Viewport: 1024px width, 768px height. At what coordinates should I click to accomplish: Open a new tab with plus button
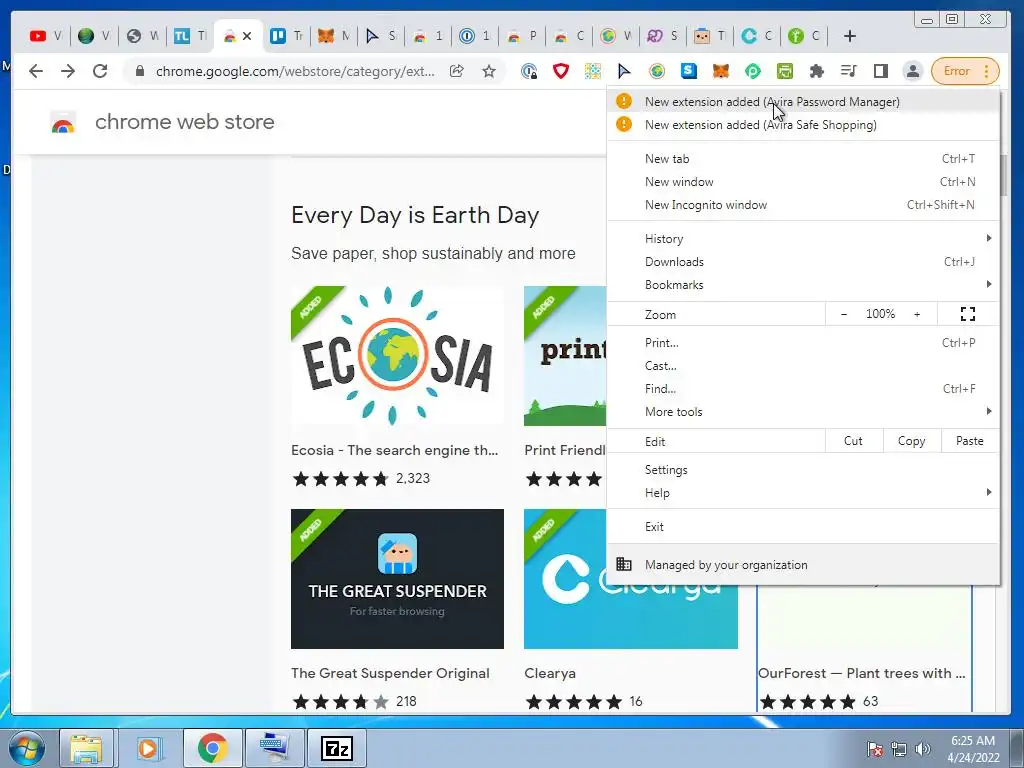point(850,36)
